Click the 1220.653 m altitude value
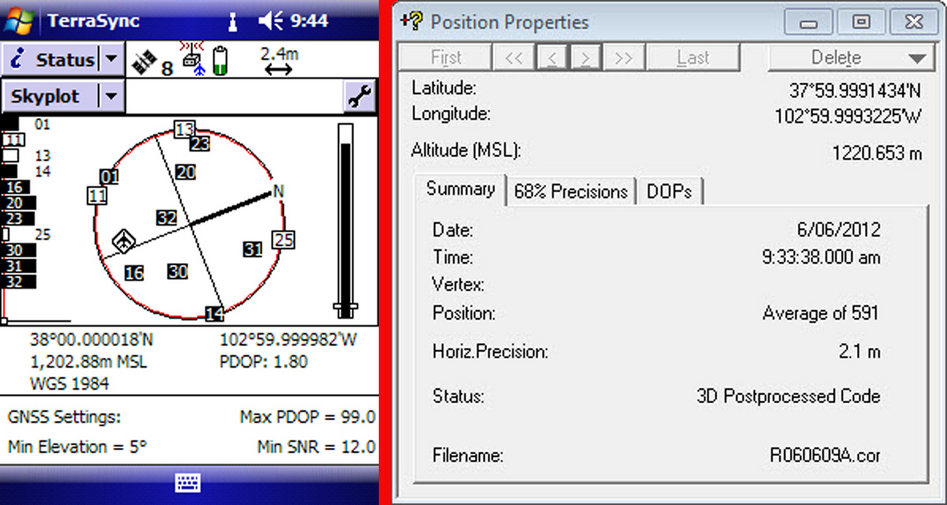This screenshot has width=947, height=505. 877,153
